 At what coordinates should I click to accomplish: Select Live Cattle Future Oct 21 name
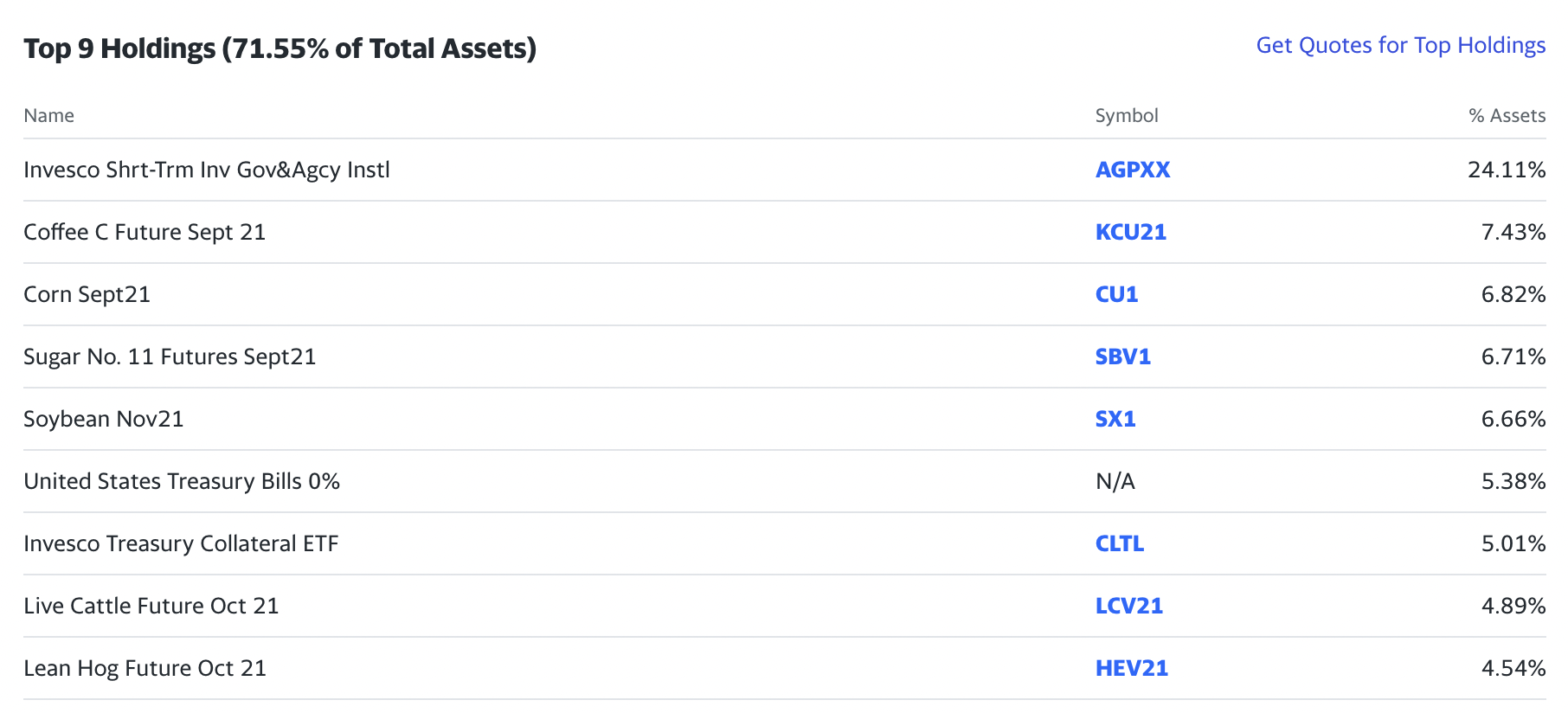(x=151, y=606)
